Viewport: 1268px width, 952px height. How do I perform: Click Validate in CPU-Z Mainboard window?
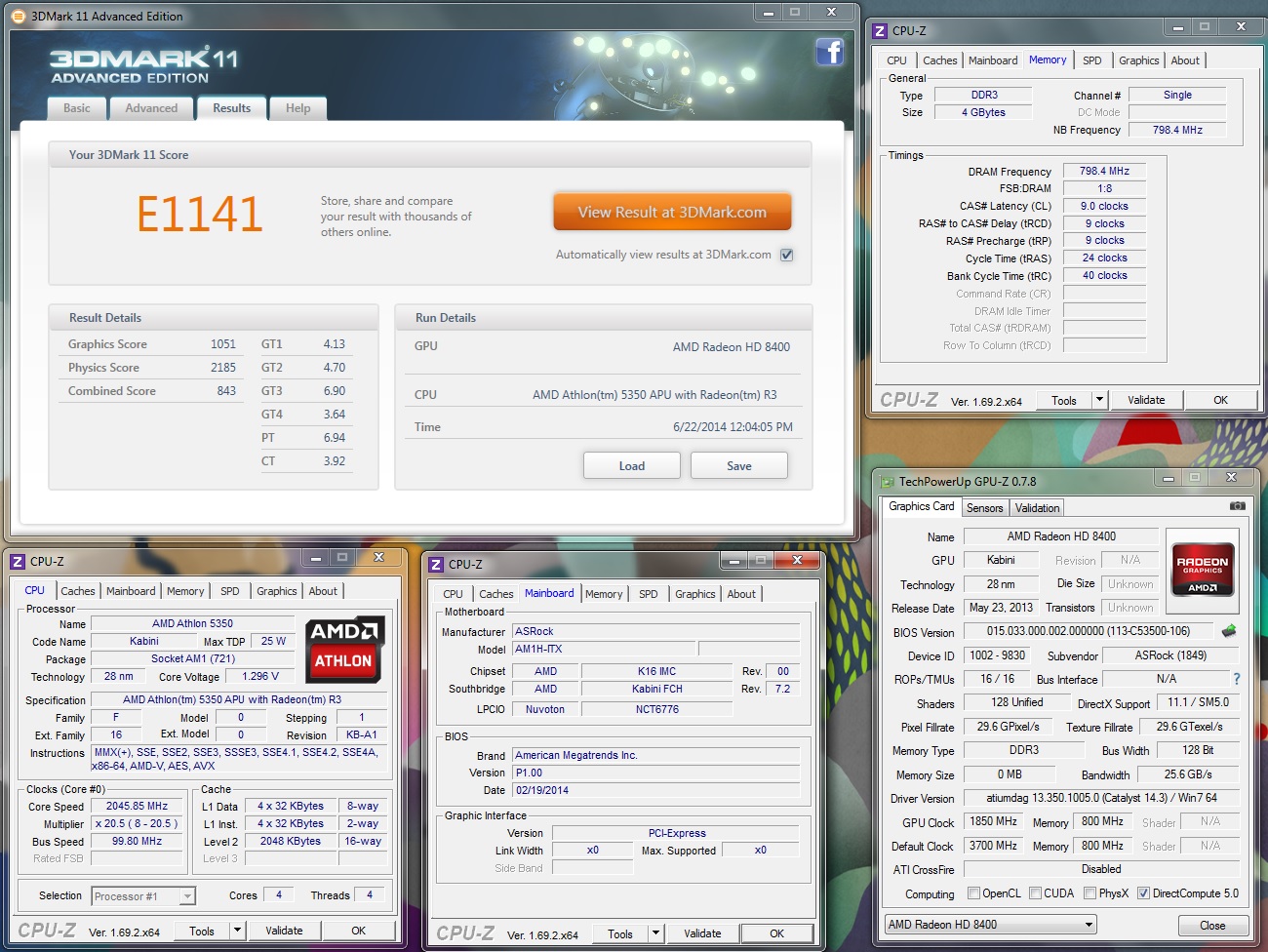coord(702,933)
